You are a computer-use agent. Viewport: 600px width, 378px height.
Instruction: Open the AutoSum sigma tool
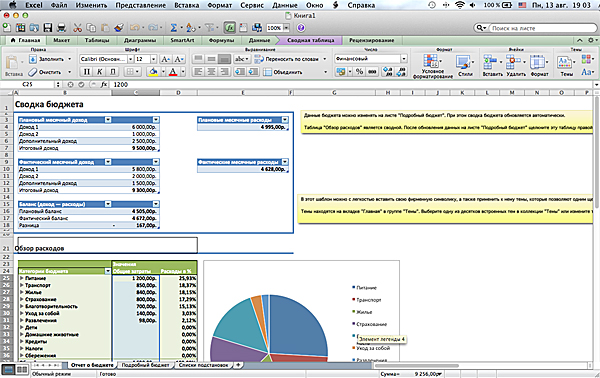pos(174,28)
